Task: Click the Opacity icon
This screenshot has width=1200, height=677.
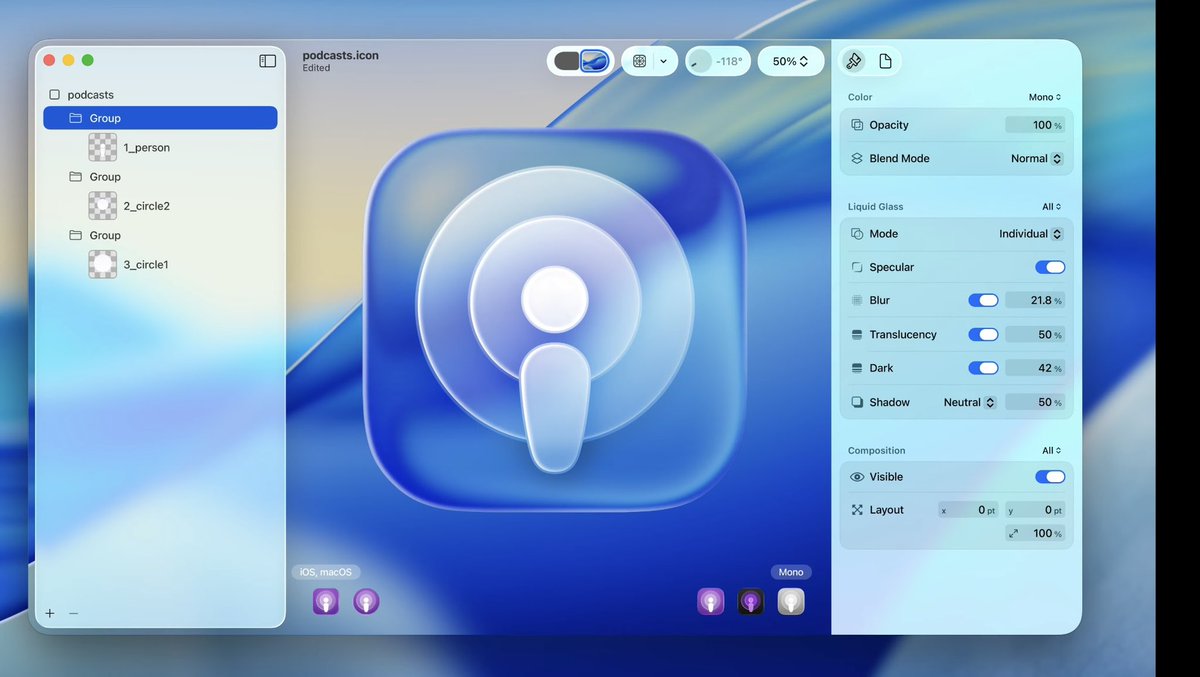Action: point(857,125)
